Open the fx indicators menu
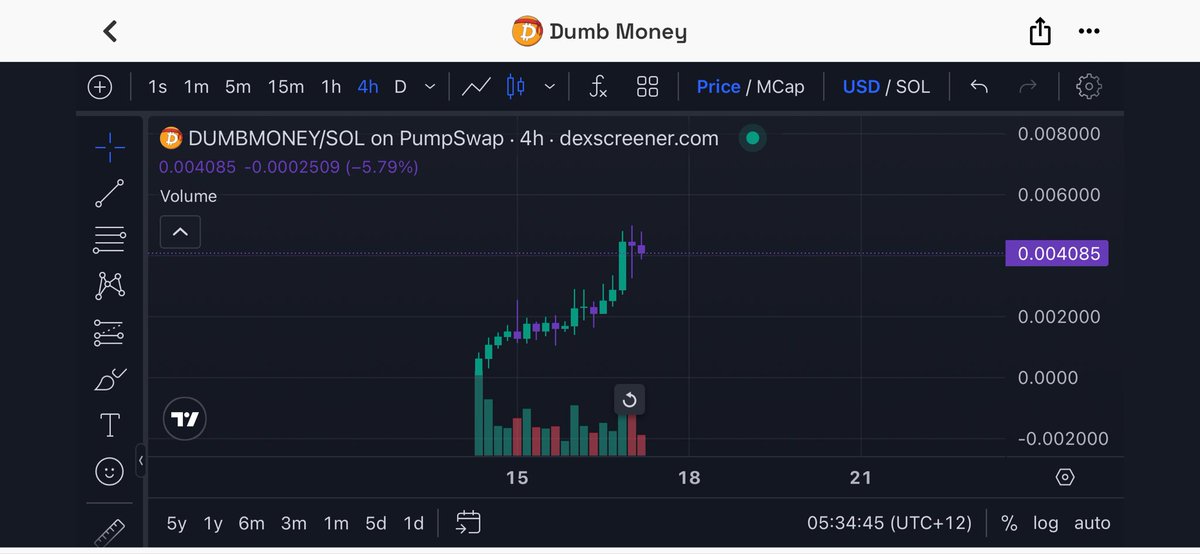Viewport: 1200px width, 554px height. (597, 87)
